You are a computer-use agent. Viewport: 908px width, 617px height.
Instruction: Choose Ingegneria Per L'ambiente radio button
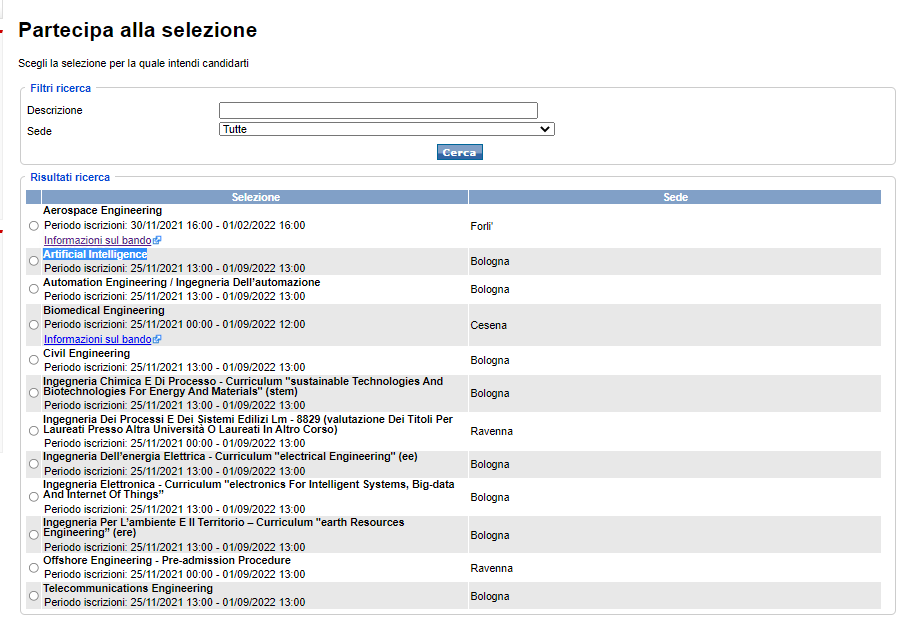click(x=34, y=535)
